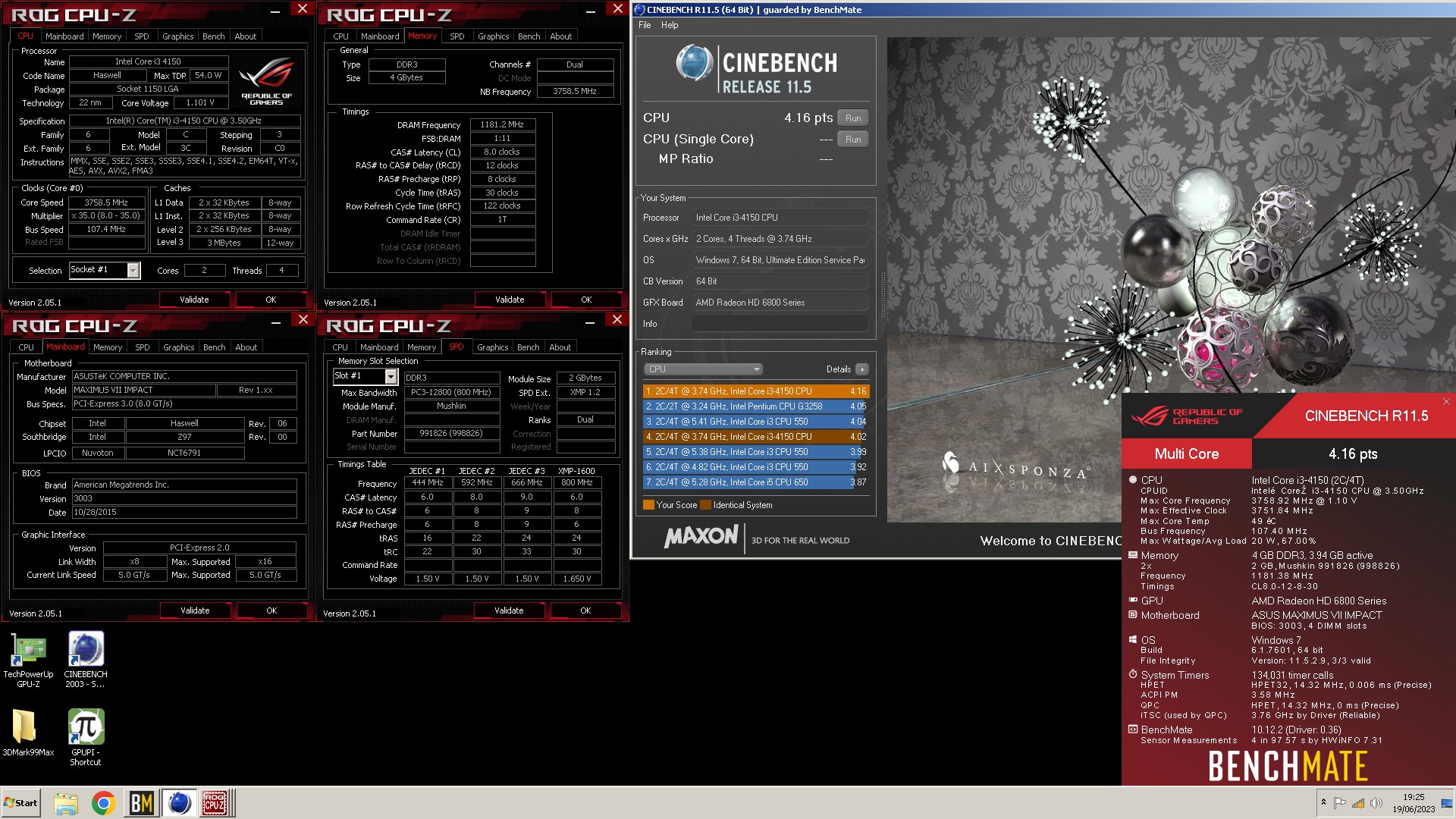Click the OS Windows icon in BenchMate panel

(x=1133, y=640)
